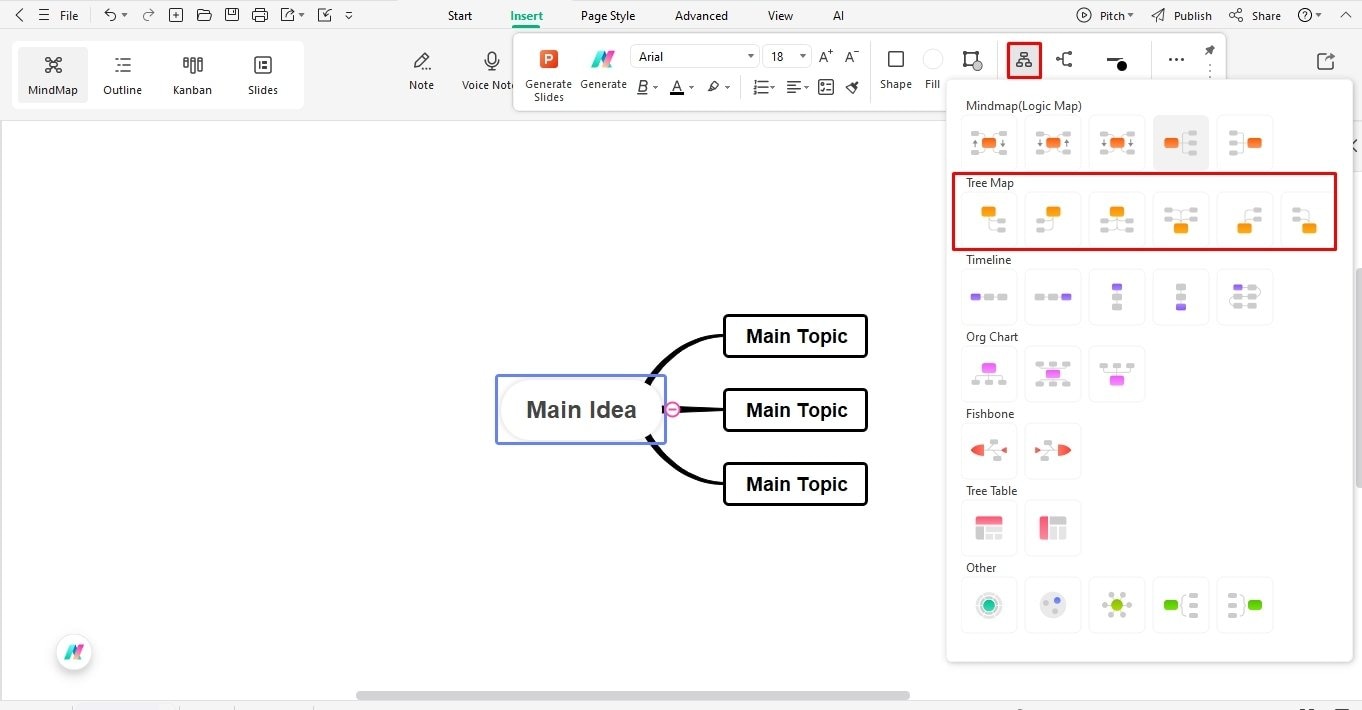Image resolution: width=1362 pixels, height=710 pixels.
Task: Open the Page Style tab
Action: pyautogui.click(x=607, y=15)
